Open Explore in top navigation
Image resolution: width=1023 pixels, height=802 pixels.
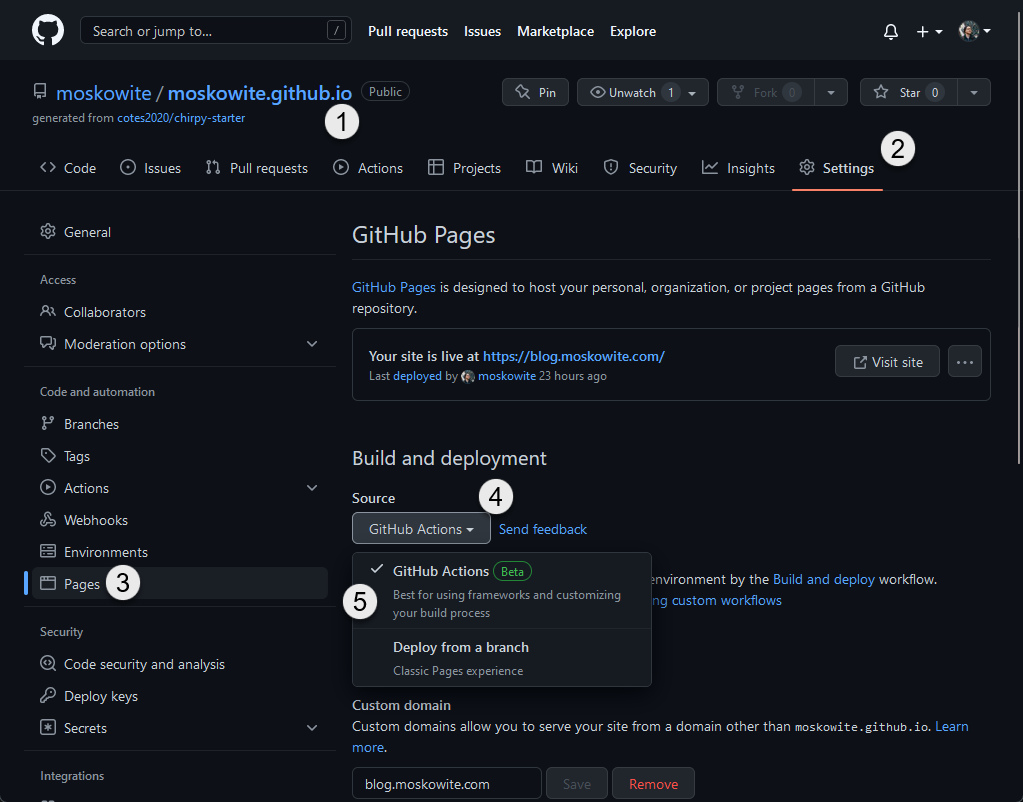[x=633, y=31]
